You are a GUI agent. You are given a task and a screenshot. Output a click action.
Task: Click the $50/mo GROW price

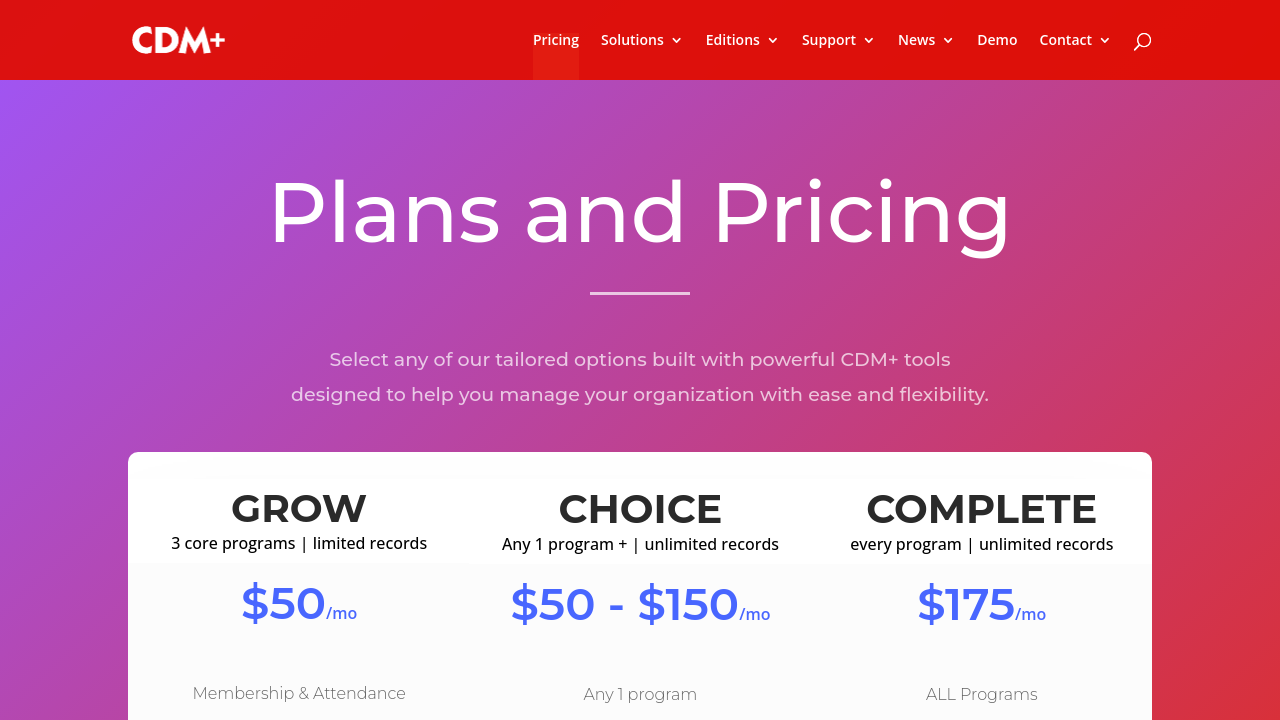299,605
